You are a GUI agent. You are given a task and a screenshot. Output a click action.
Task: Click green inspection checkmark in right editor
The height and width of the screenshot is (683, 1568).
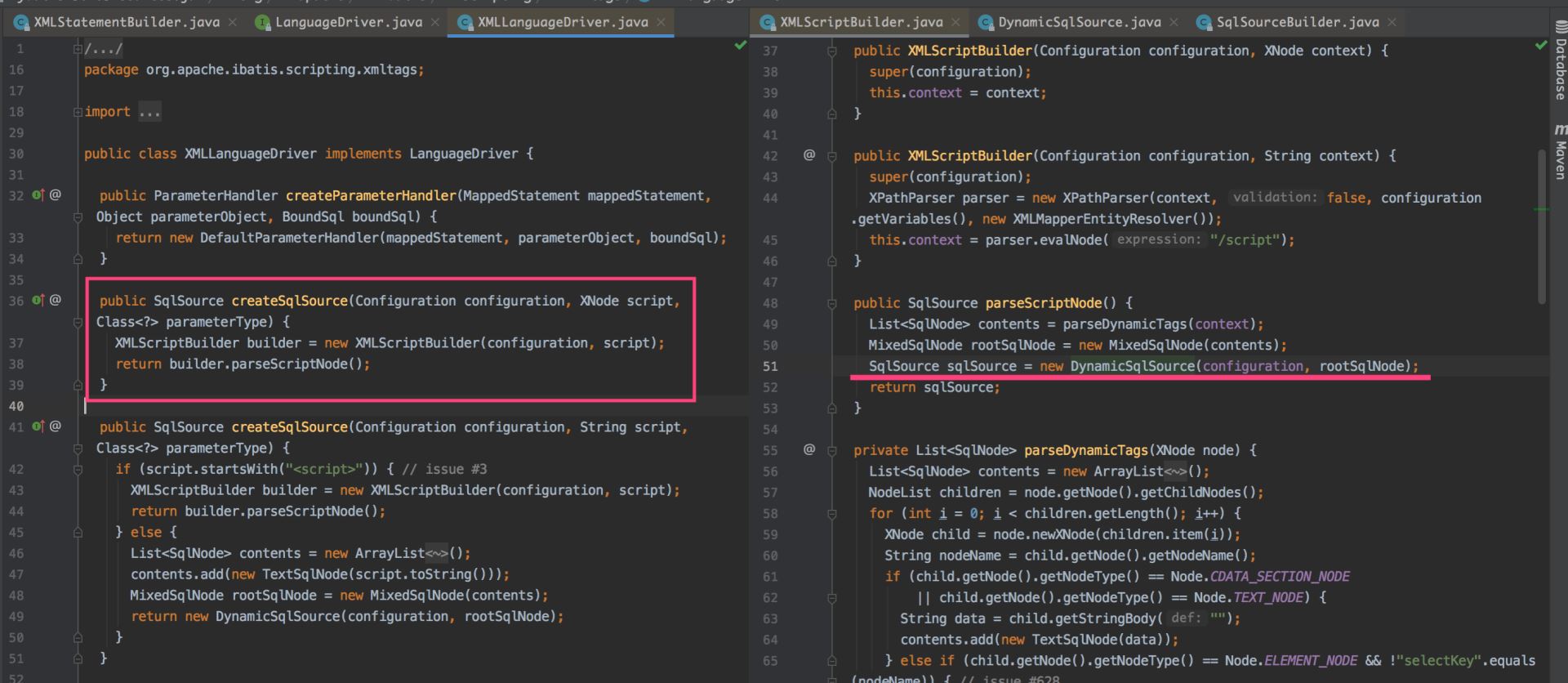[1540, 46]
